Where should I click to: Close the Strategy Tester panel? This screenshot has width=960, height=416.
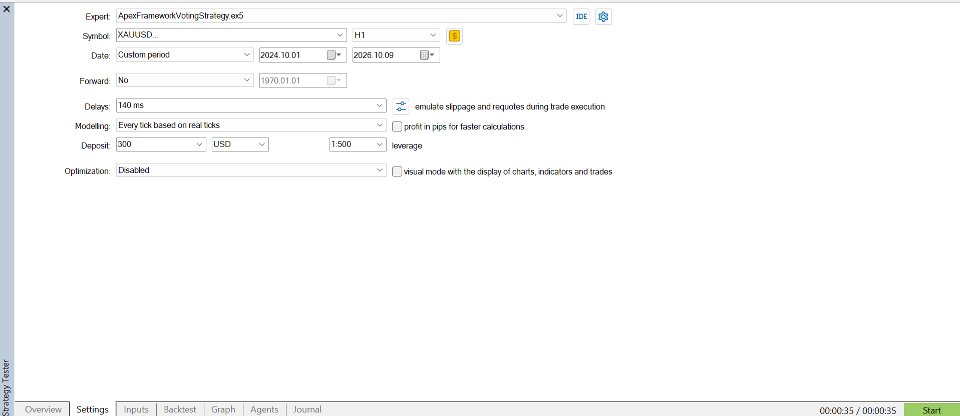tap(7, 9)
